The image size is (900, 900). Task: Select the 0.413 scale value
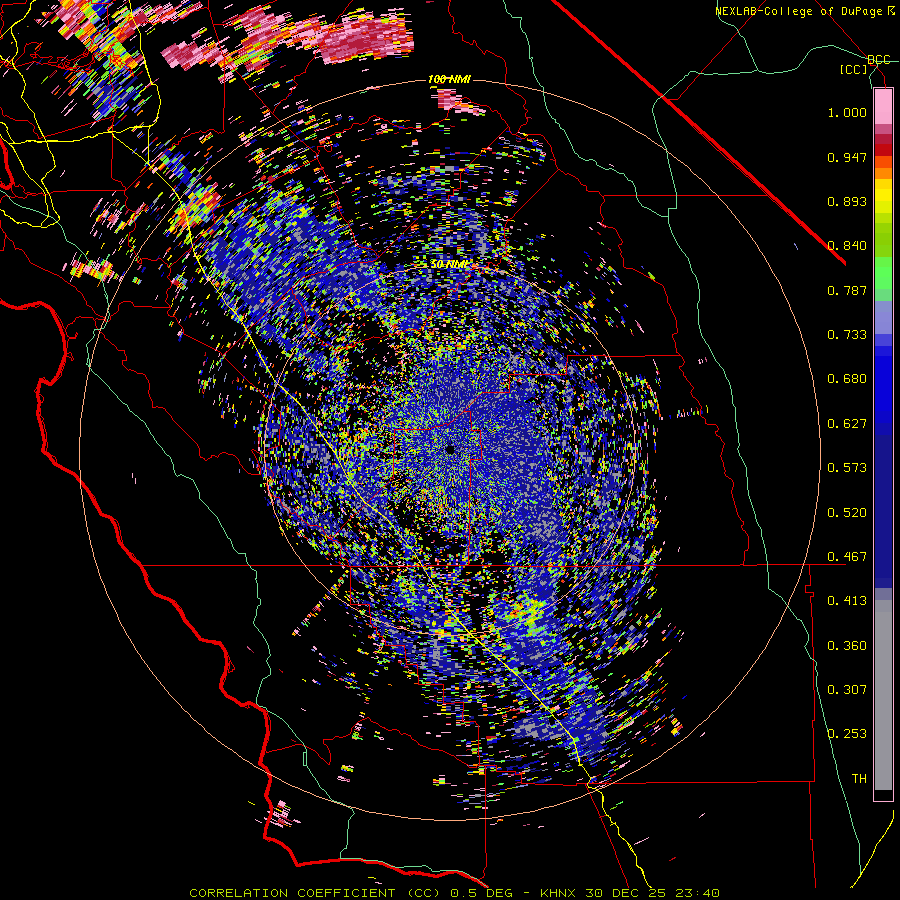(847, 601)
